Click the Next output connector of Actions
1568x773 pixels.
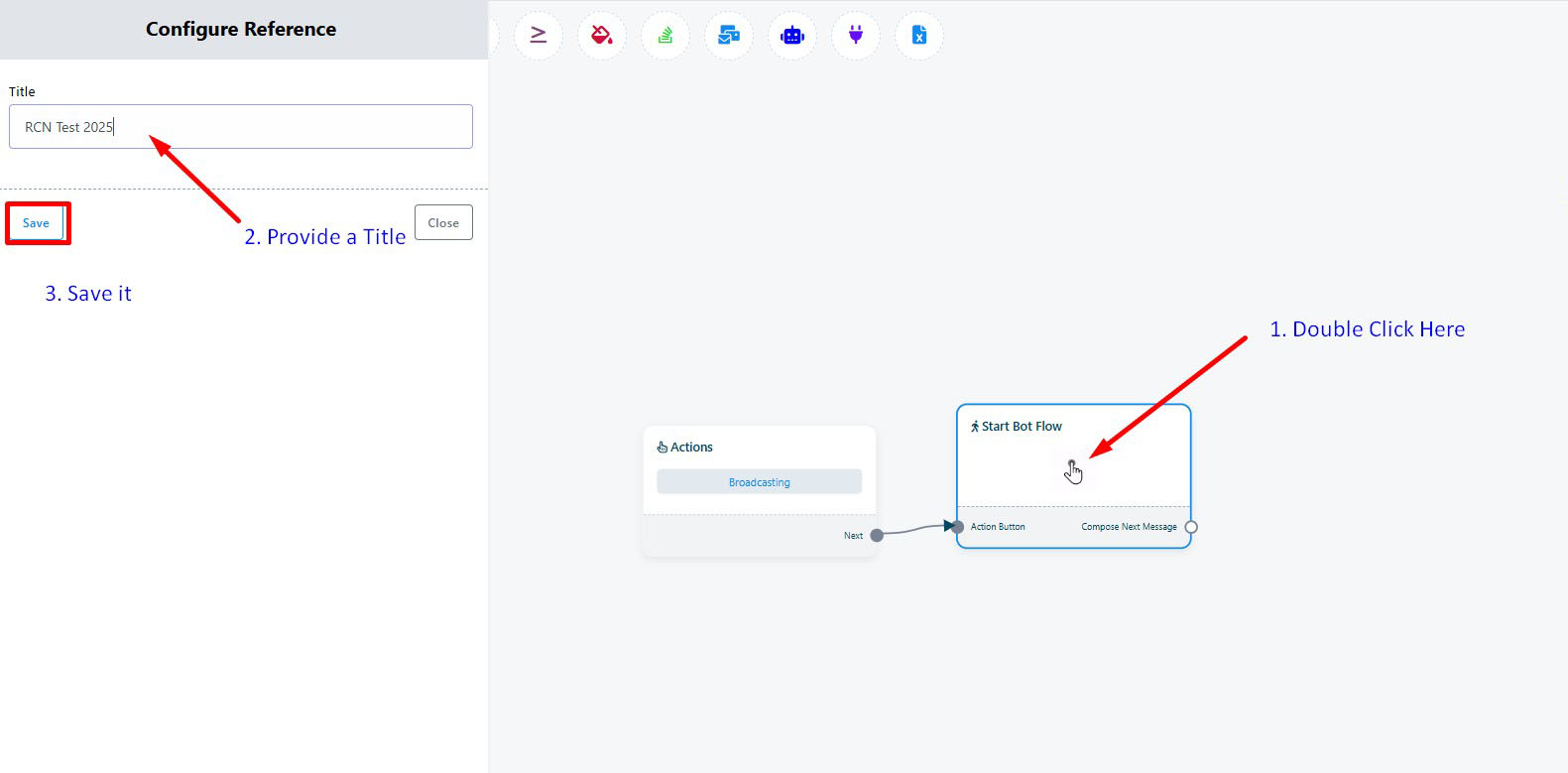[877, 536]
